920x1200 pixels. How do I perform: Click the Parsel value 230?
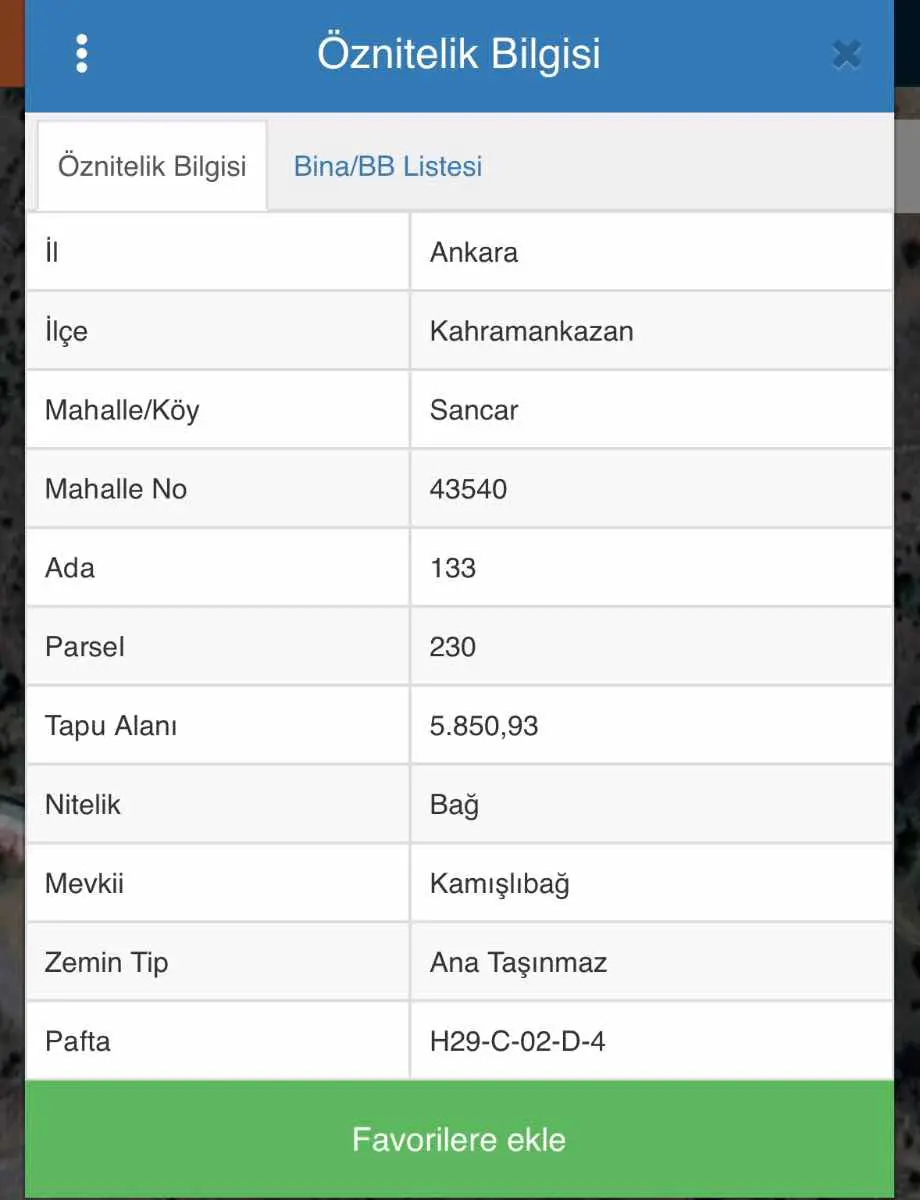click(x=453, y=647)
